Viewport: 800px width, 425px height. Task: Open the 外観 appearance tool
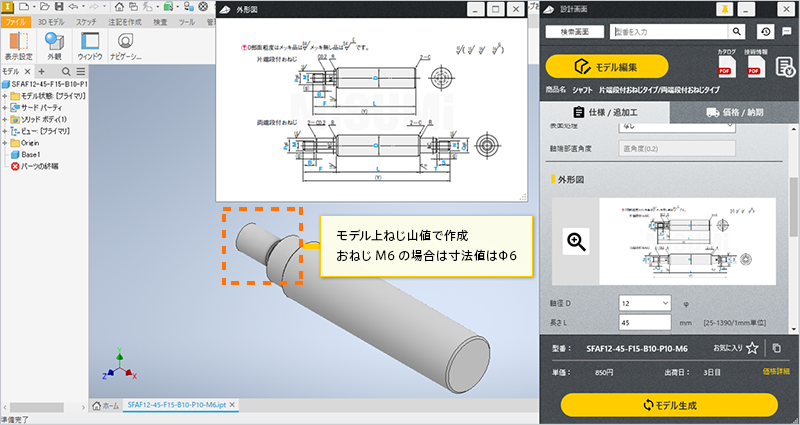pos(54,43)
